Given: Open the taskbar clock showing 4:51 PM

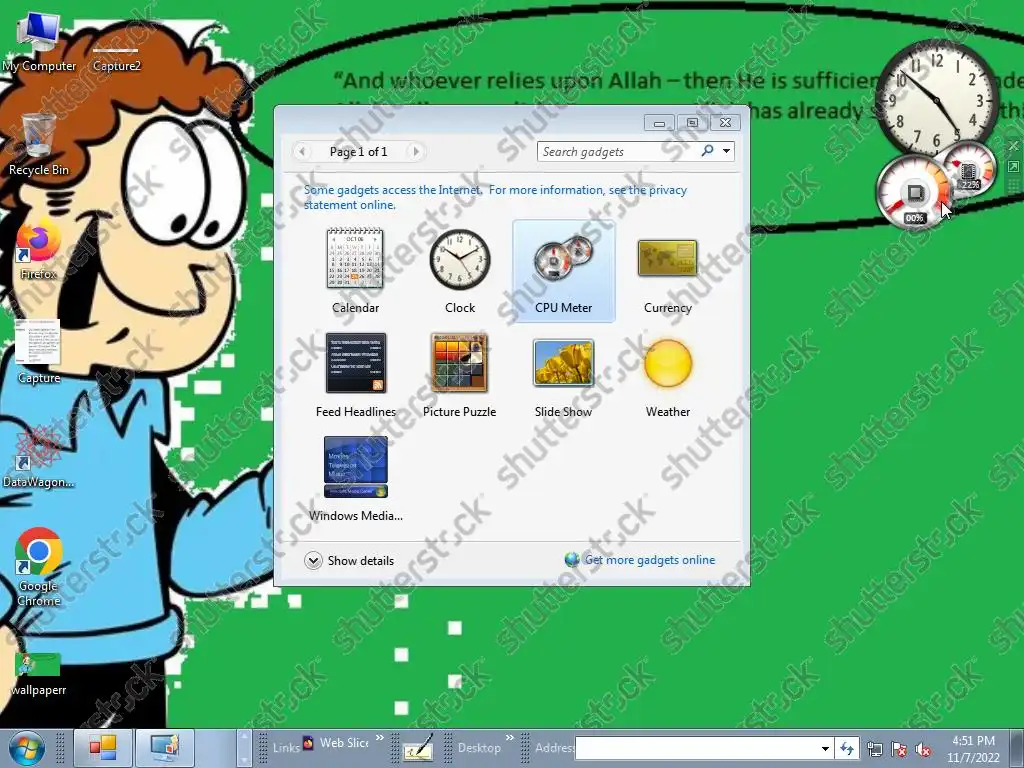Looking at the screenshot, I should point(973,748).
